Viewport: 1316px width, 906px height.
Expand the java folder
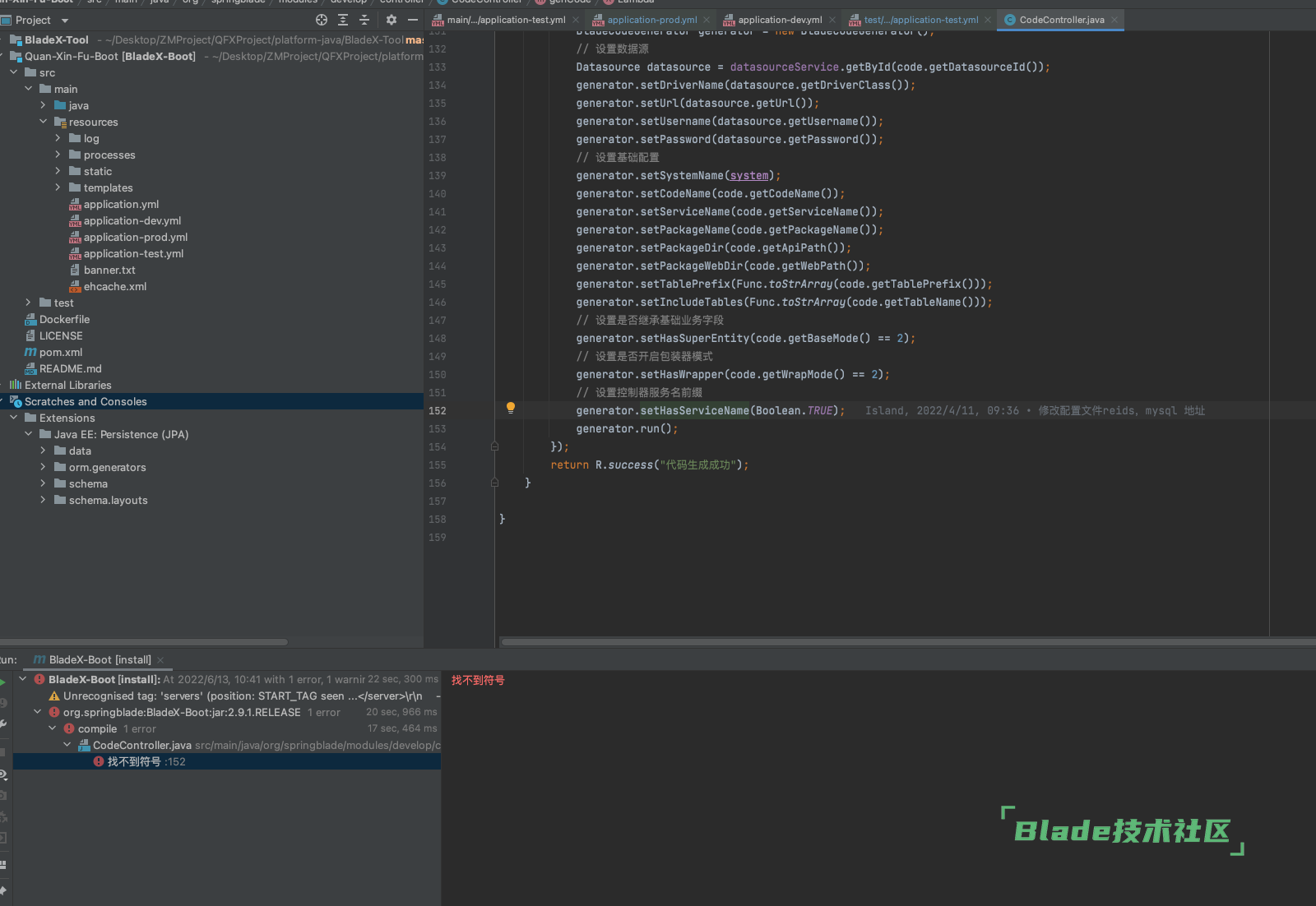(x=44, y=105)
